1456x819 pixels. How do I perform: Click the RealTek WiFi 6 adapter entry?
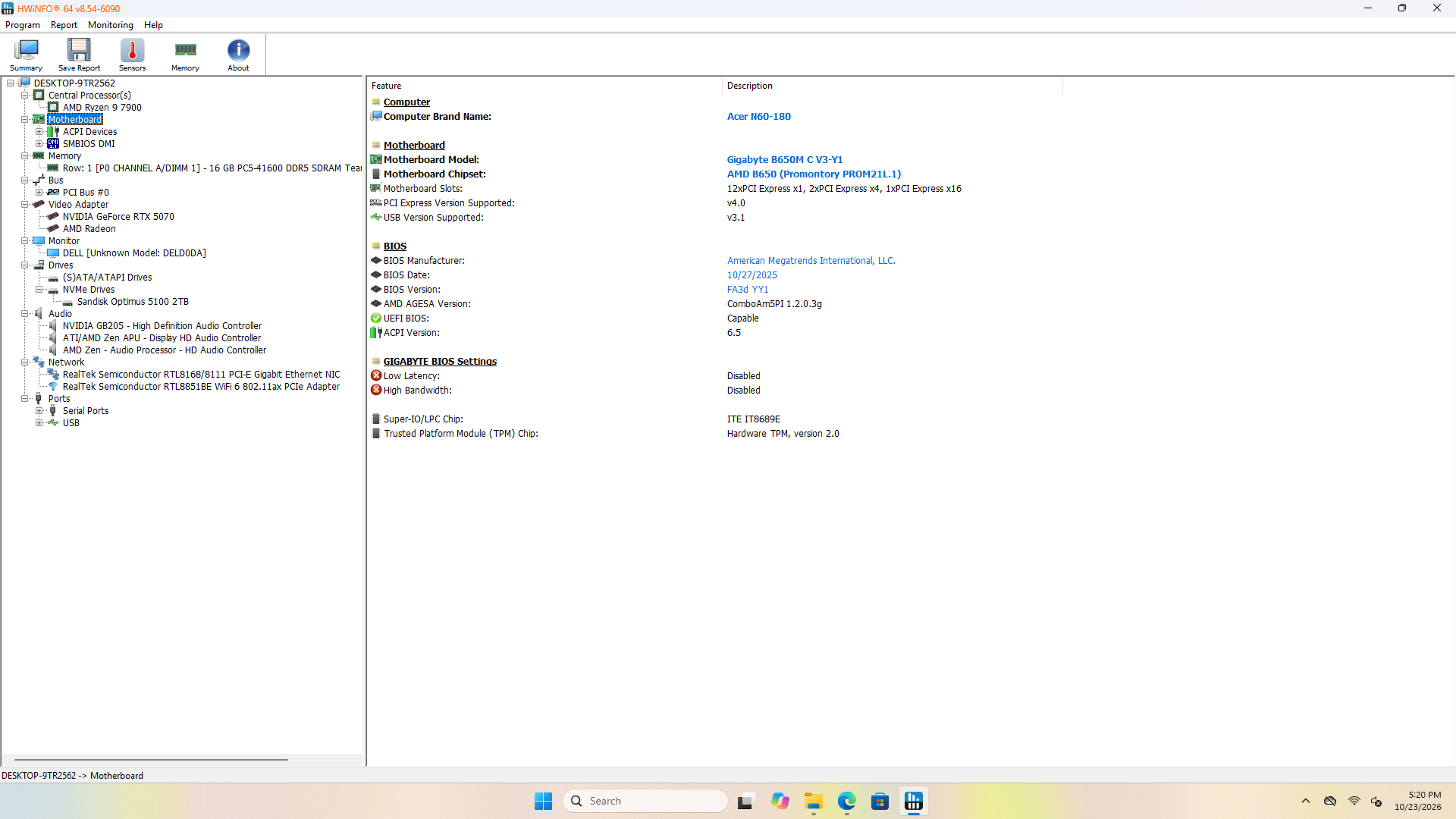pyautogui.click(x=201, y=387)
